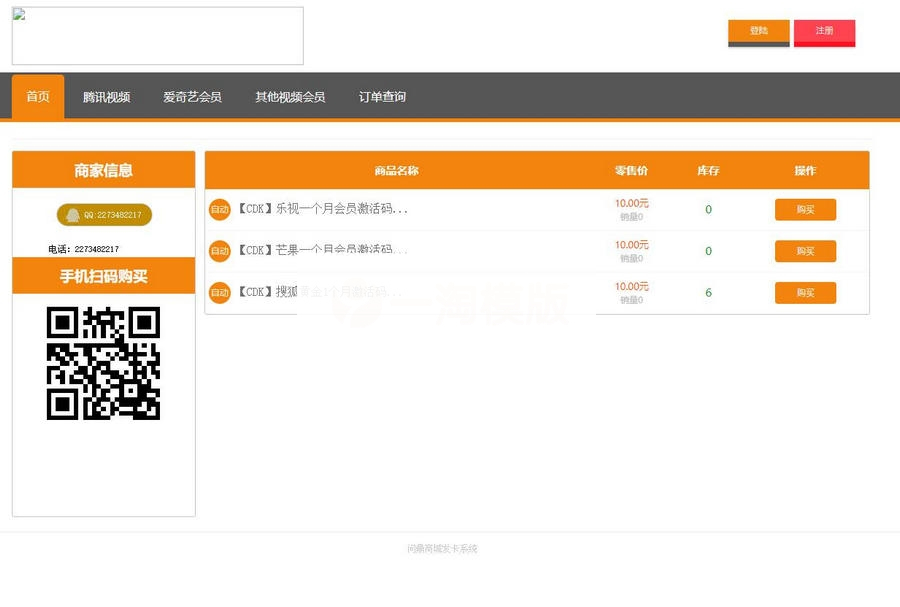The image size is (900, 607).
Task: Open the 订单查询 order lookup tab
Action: (381, 97)
